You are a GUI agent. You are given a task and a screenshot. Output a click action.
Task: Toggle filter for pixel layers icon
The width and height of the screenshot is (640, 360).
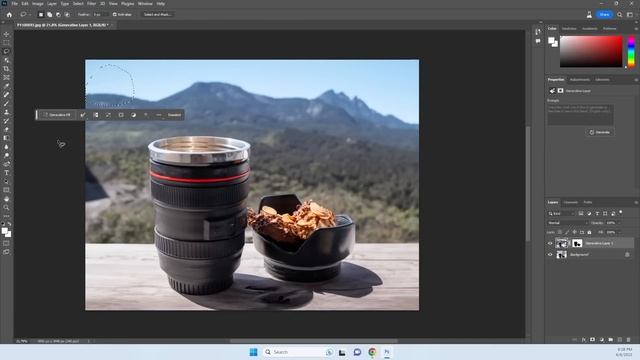581,213
